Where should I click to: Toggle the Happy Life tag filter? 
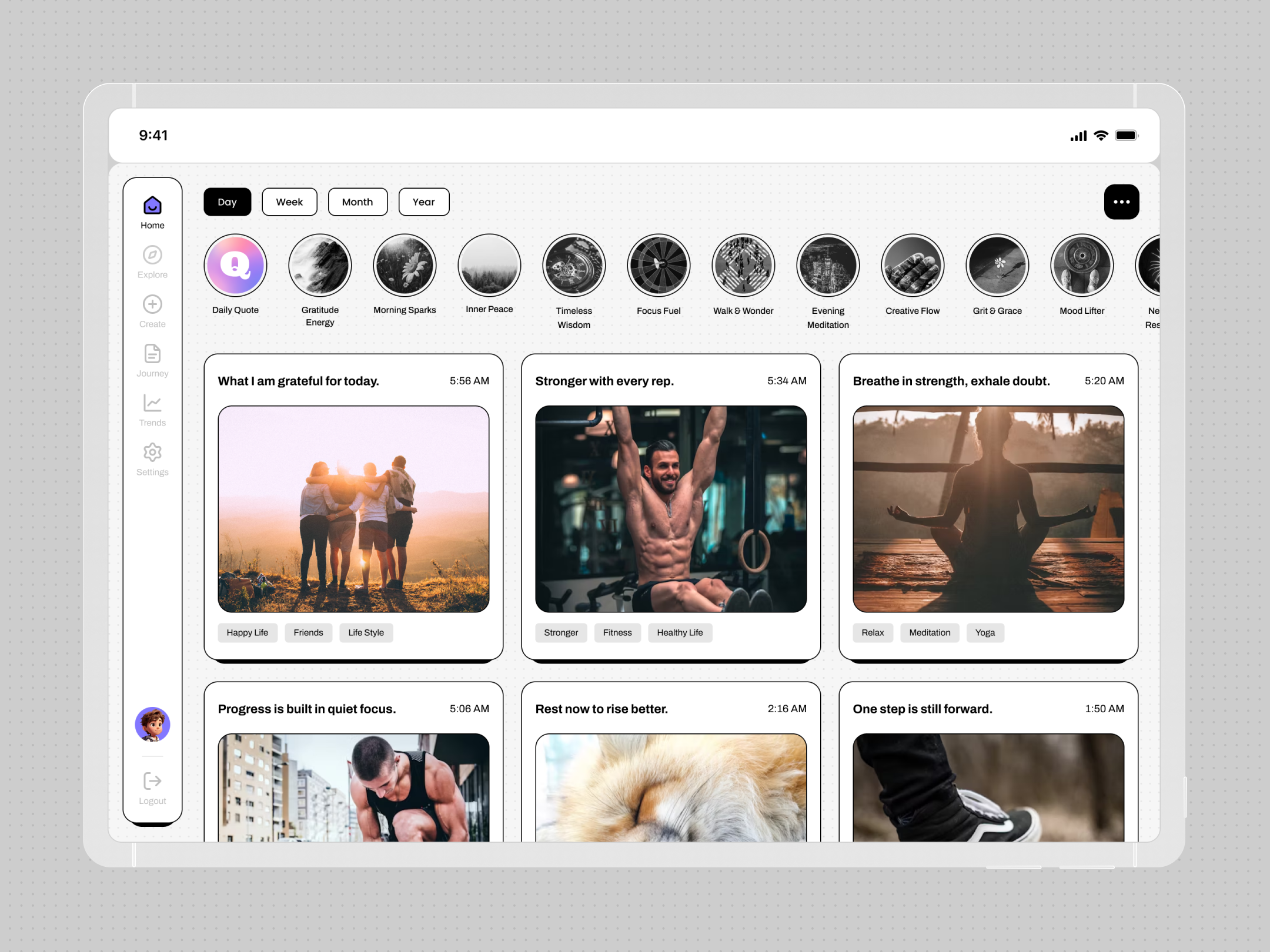(x=248, y=632)
